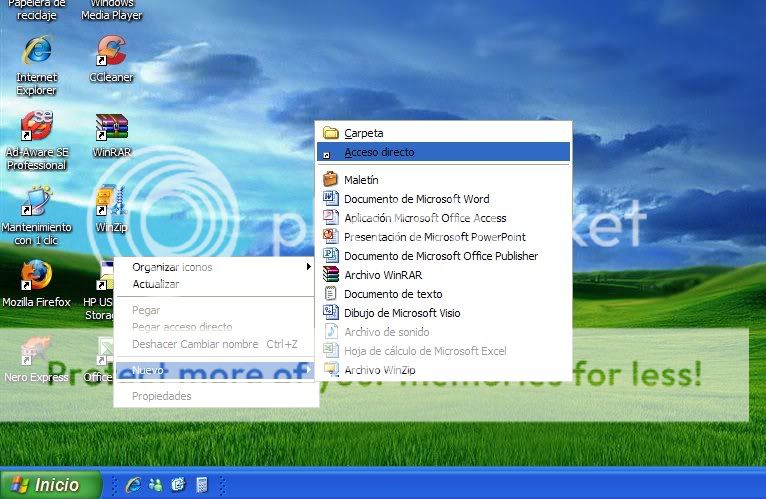Open the Inicio start menu
Image resolution: width=766 pixels, height=499 pixels.
(50, 484)
